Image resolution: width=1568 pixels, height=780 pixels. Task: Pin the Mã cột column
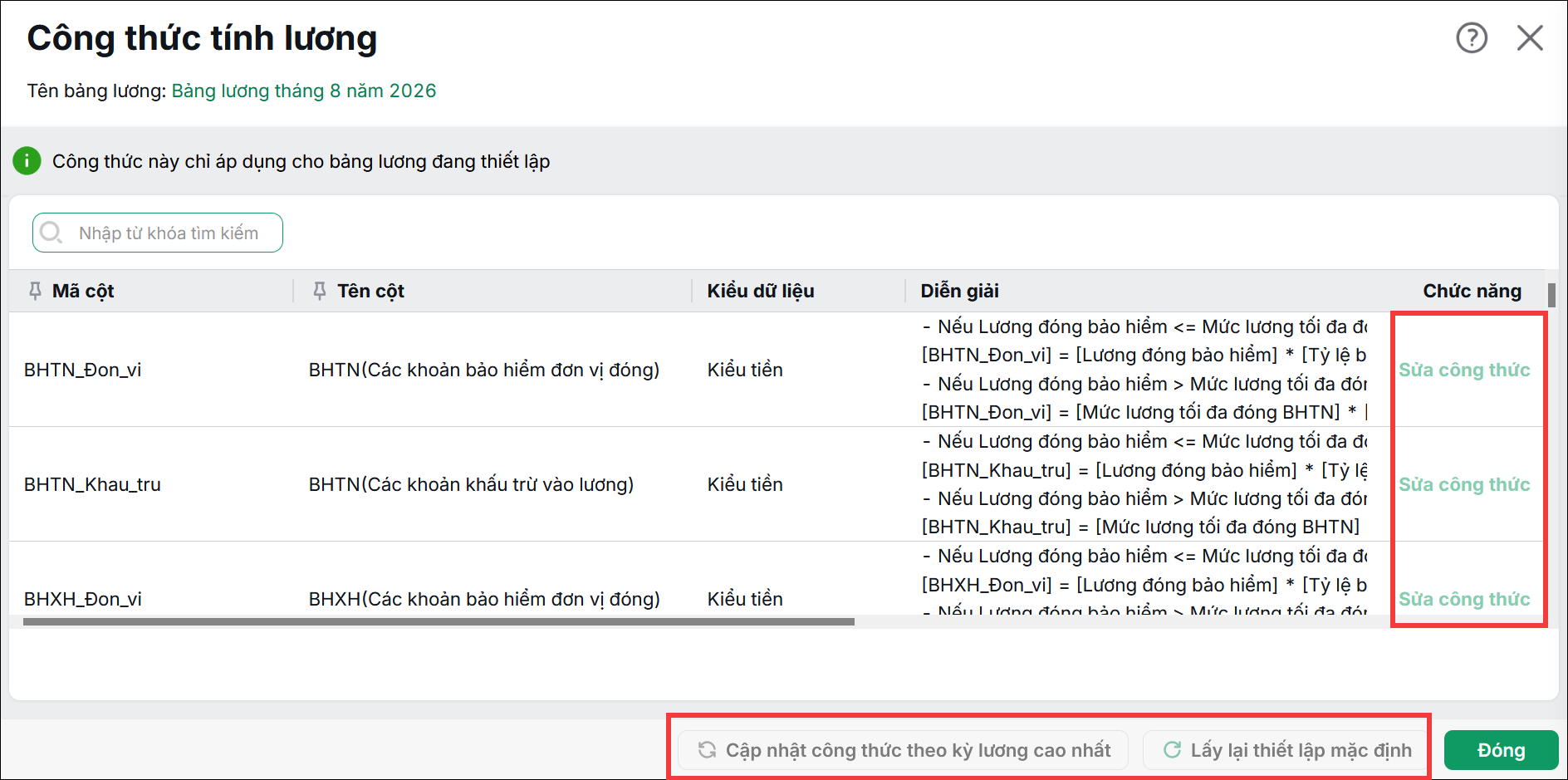pyautogui.click(x=35, y=291)
